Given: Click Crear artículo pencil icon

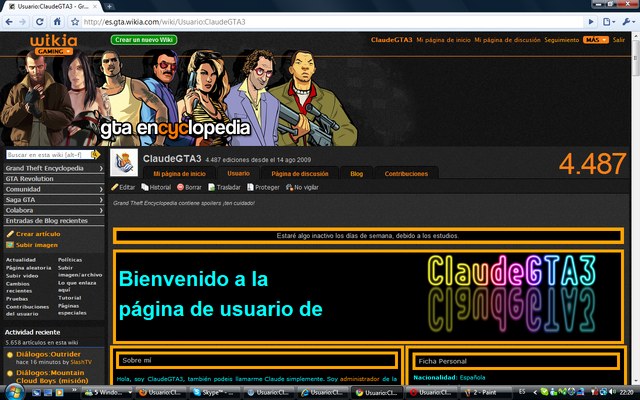Looking at the screenshot, I should click(x=10, y=234).
